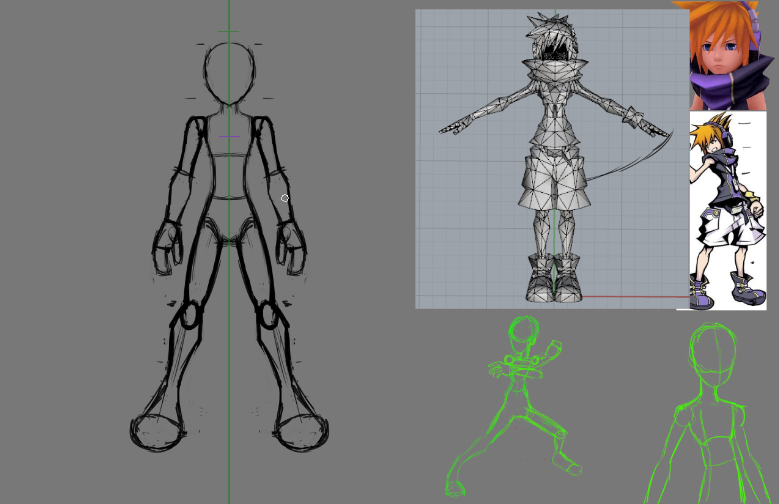Click the wireframe model's boots
Viewport: 779px width, 504px height.
554,279
